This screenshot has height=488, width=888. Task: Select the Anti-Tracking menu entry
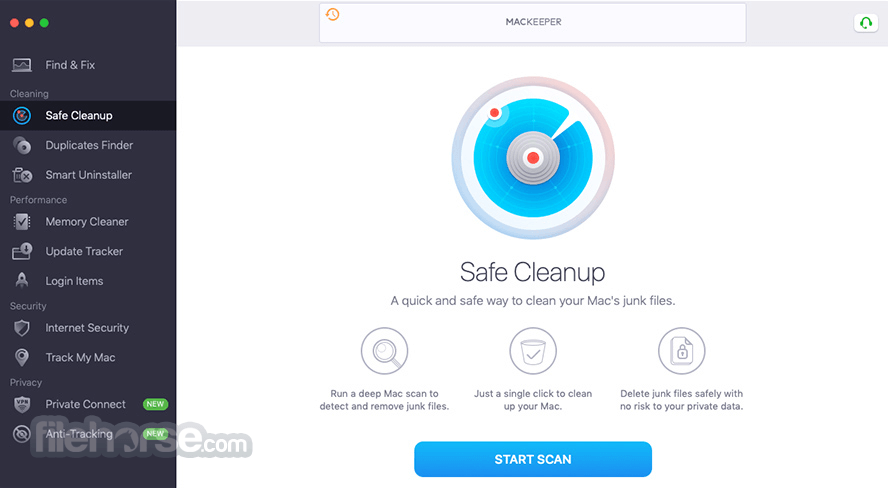pos(79,434)
